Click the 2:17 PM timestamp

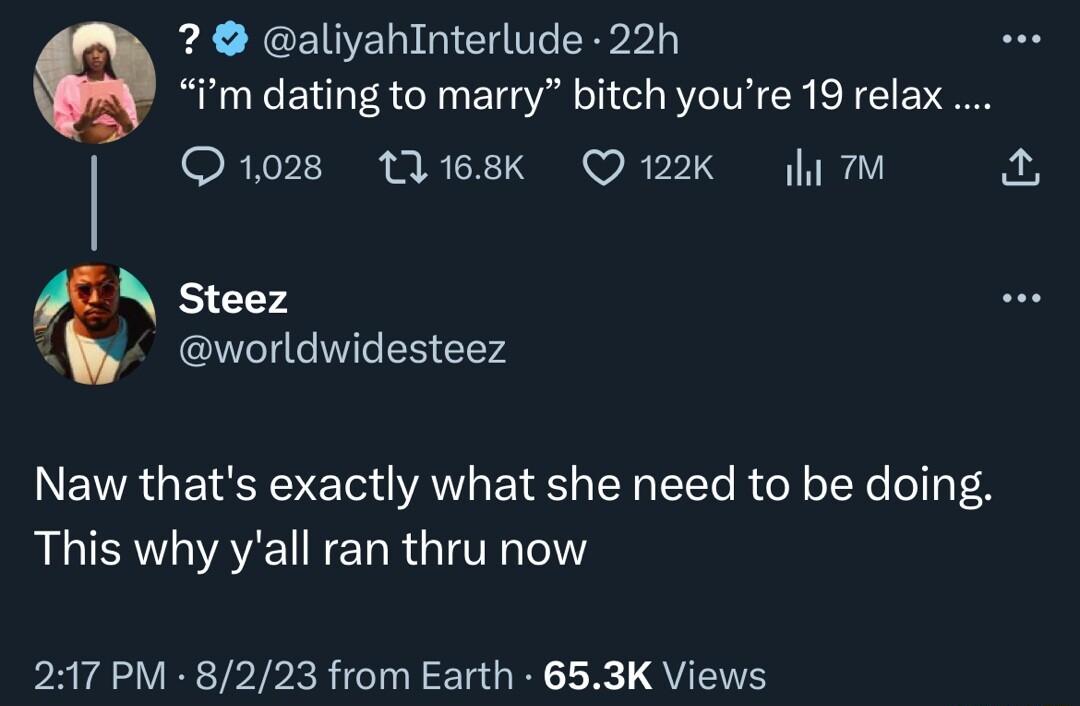(x=99, y=676)
